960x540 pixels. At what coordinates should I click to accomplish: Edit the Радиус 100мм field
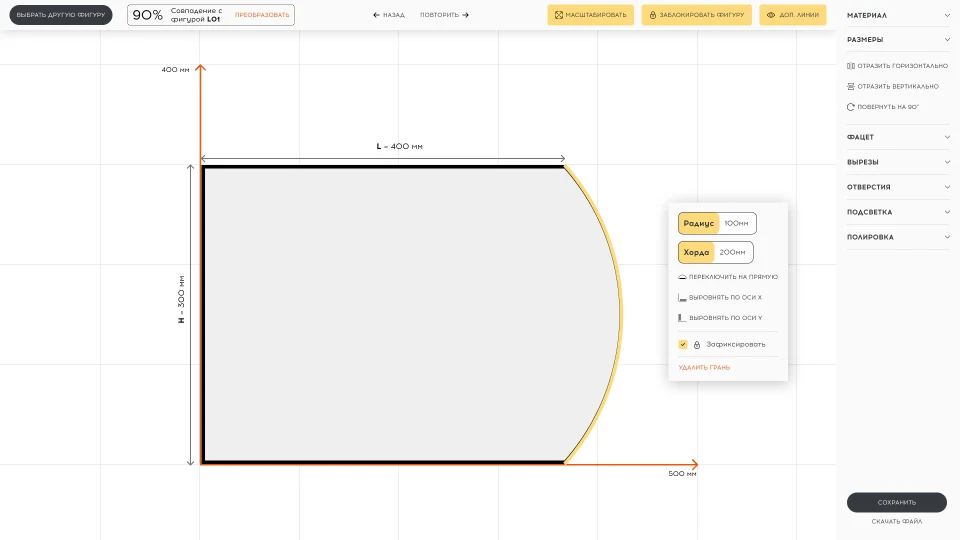pyautogui.click(x=736, y=223)
